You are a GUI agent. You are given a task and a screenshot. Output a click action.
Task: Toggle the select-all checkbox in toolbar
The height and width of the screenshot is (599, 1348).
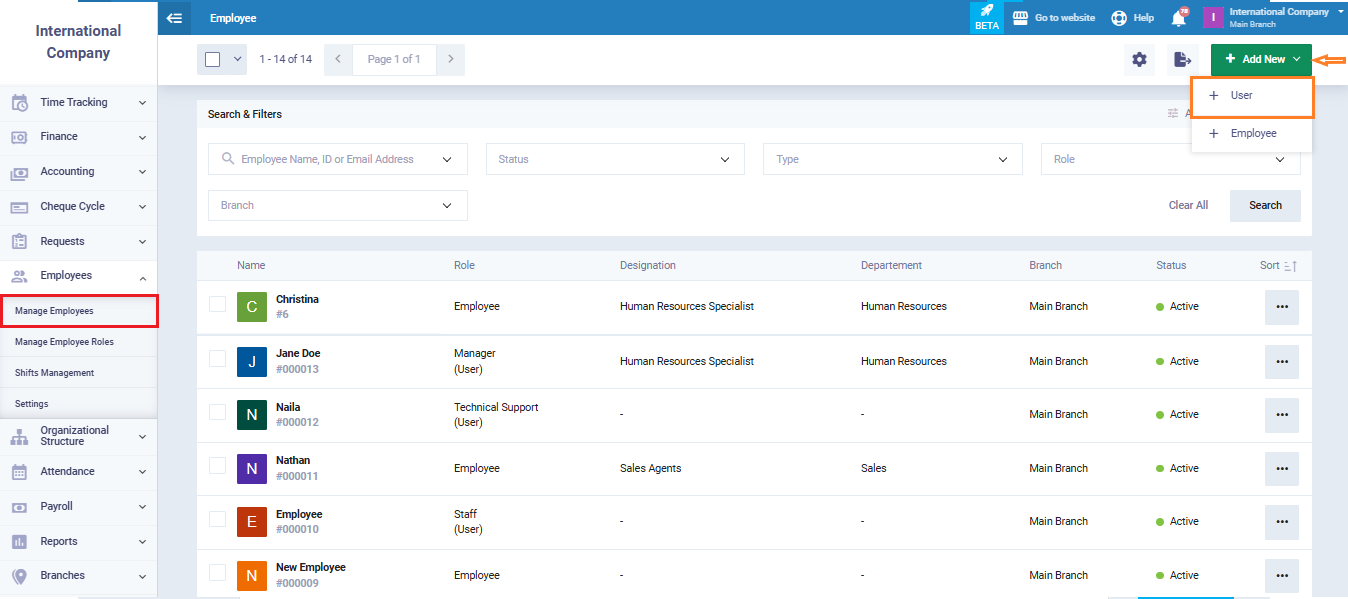click(x=213, y=59)
